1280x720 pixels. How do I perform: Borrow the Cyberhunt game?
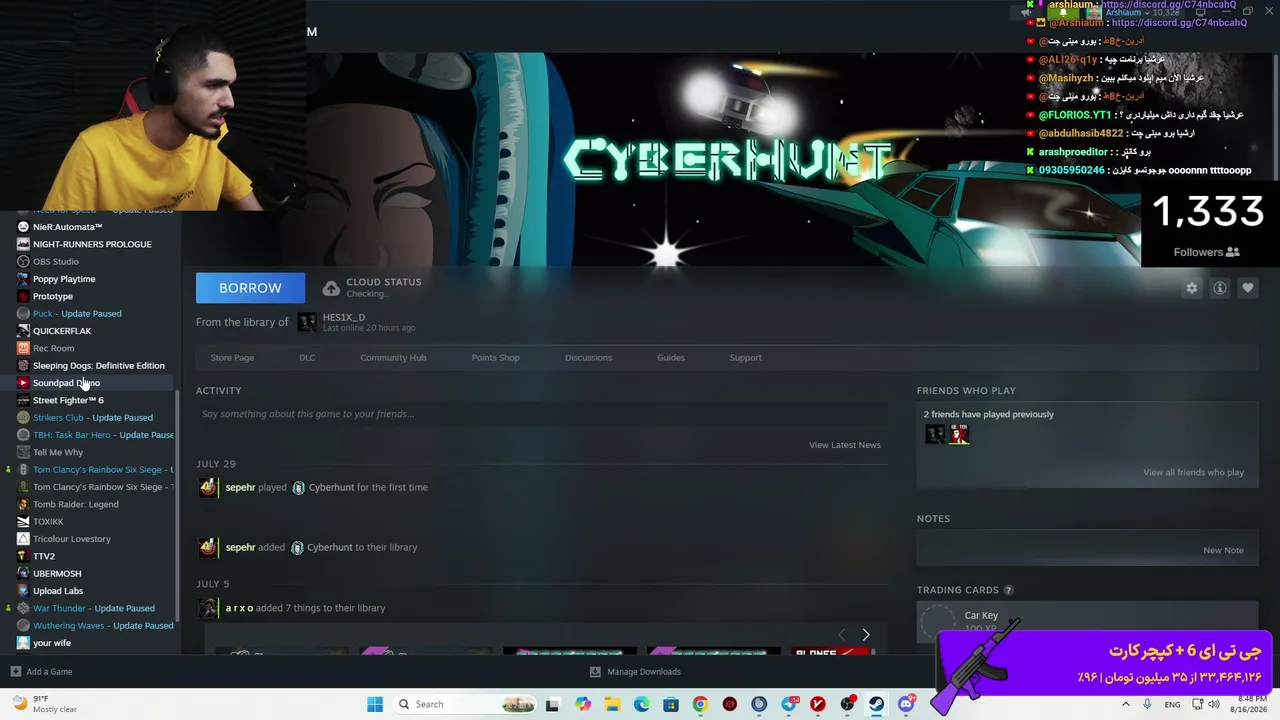tap(250, 288)
